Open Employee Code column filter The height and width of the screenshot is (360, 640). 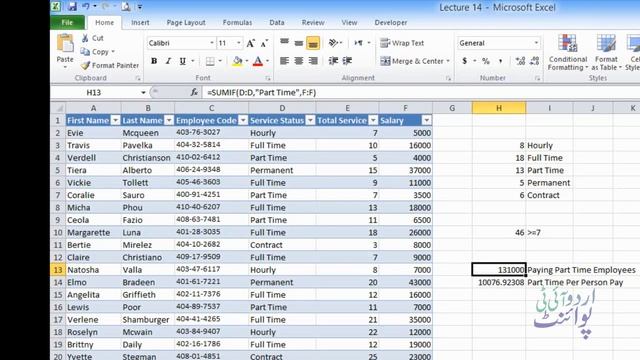pyautogui.click(x=243, y=120)
